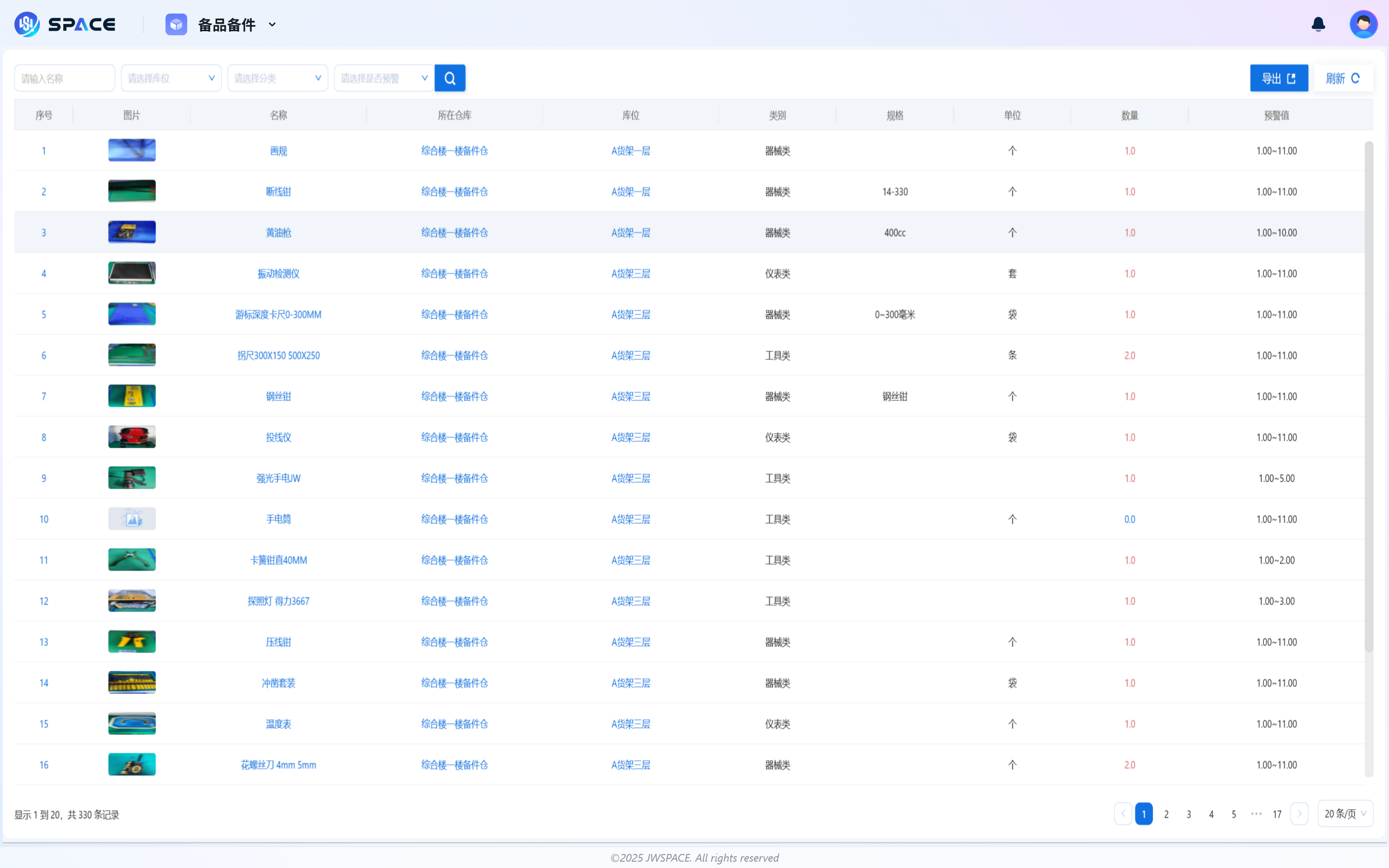Expand the 备品备件 module dropdown chevron
Image resolution: width=1389 pixels, height=868 pixels.
(272, 25)
